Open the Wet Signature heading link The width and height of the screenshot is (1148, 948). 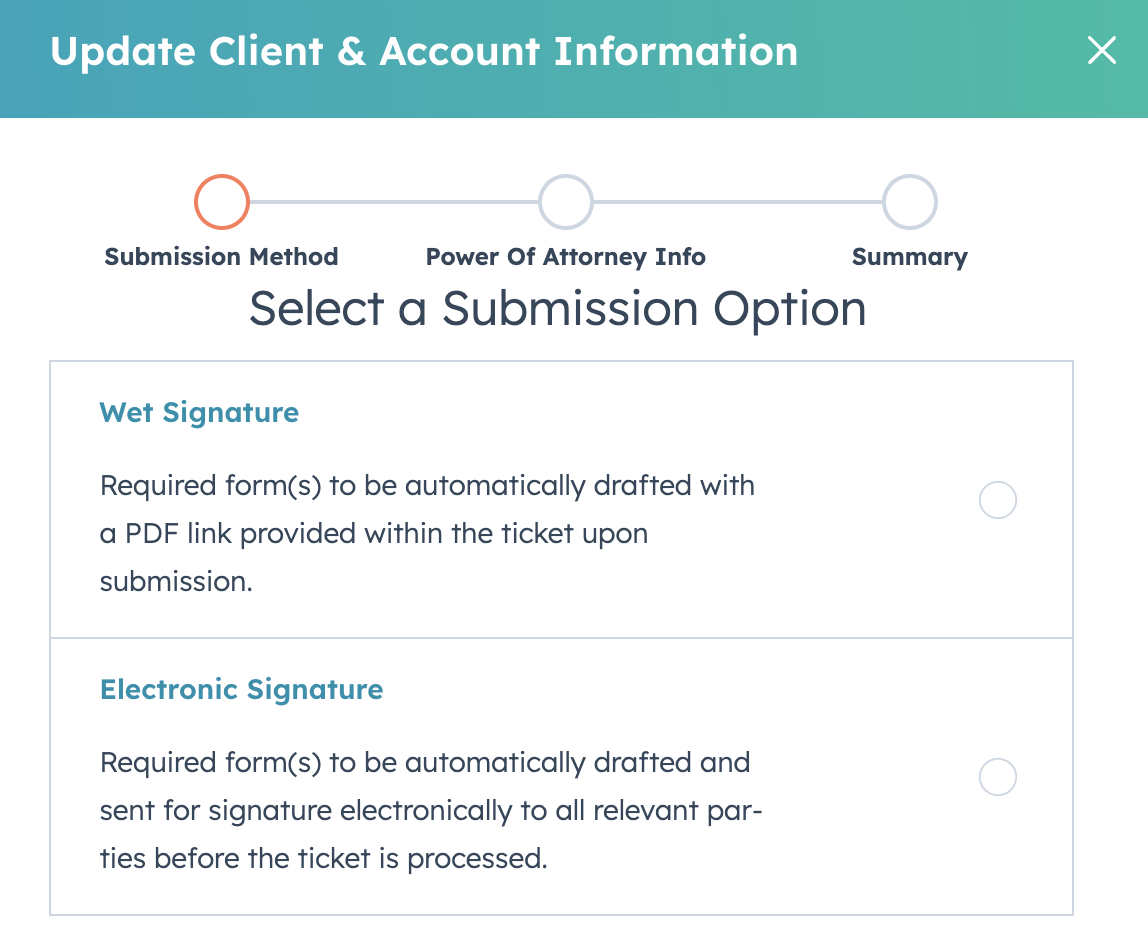click(x=198, y=412)
